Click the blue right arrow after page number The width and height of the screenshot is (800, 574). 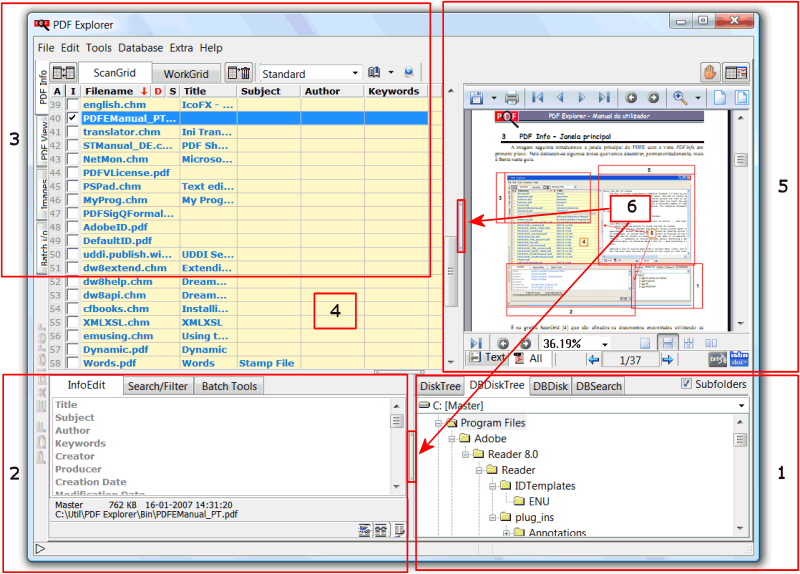pyautogui.click(x=667, y=360)
